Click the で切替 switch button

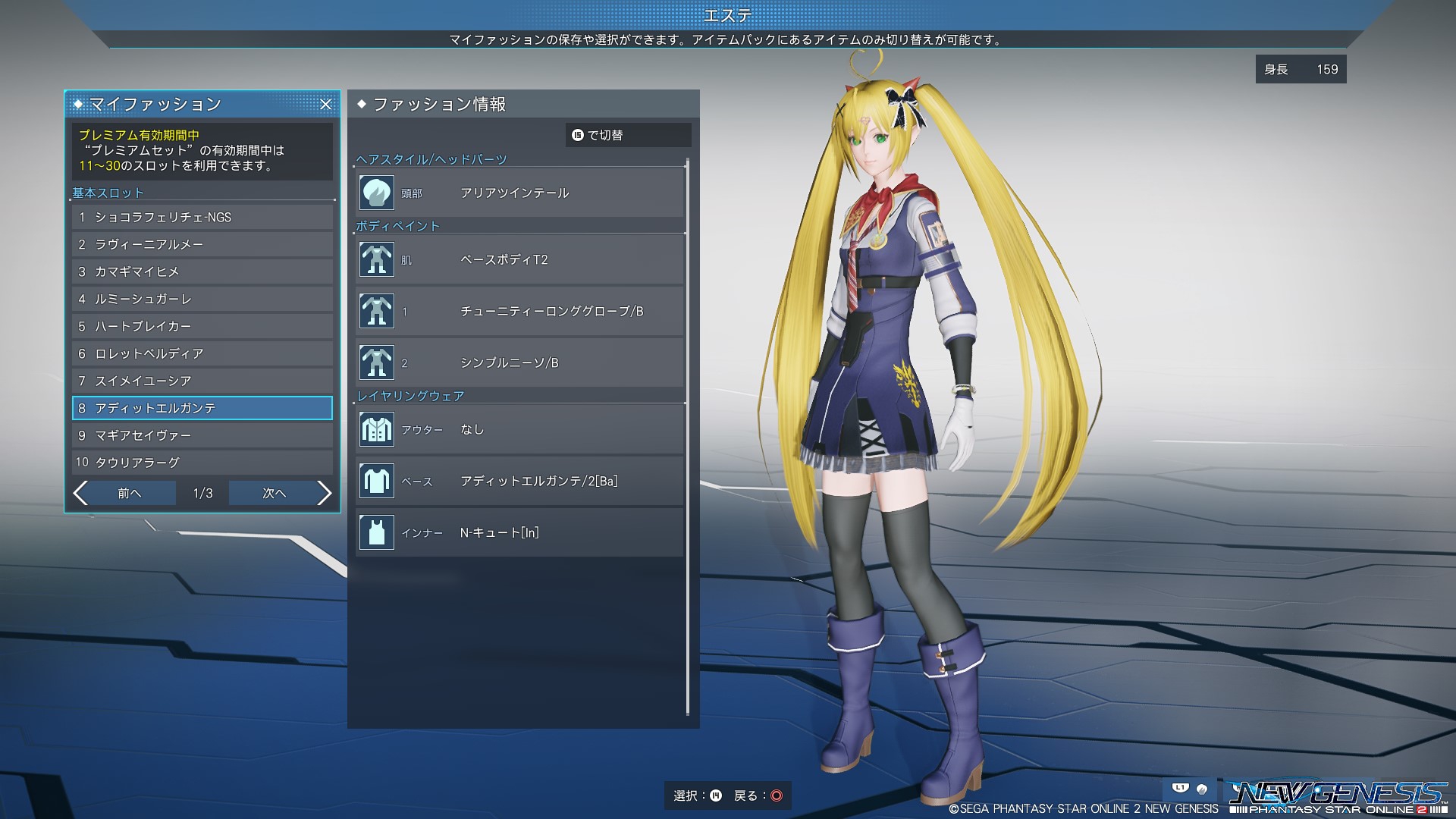coord(628,135)
